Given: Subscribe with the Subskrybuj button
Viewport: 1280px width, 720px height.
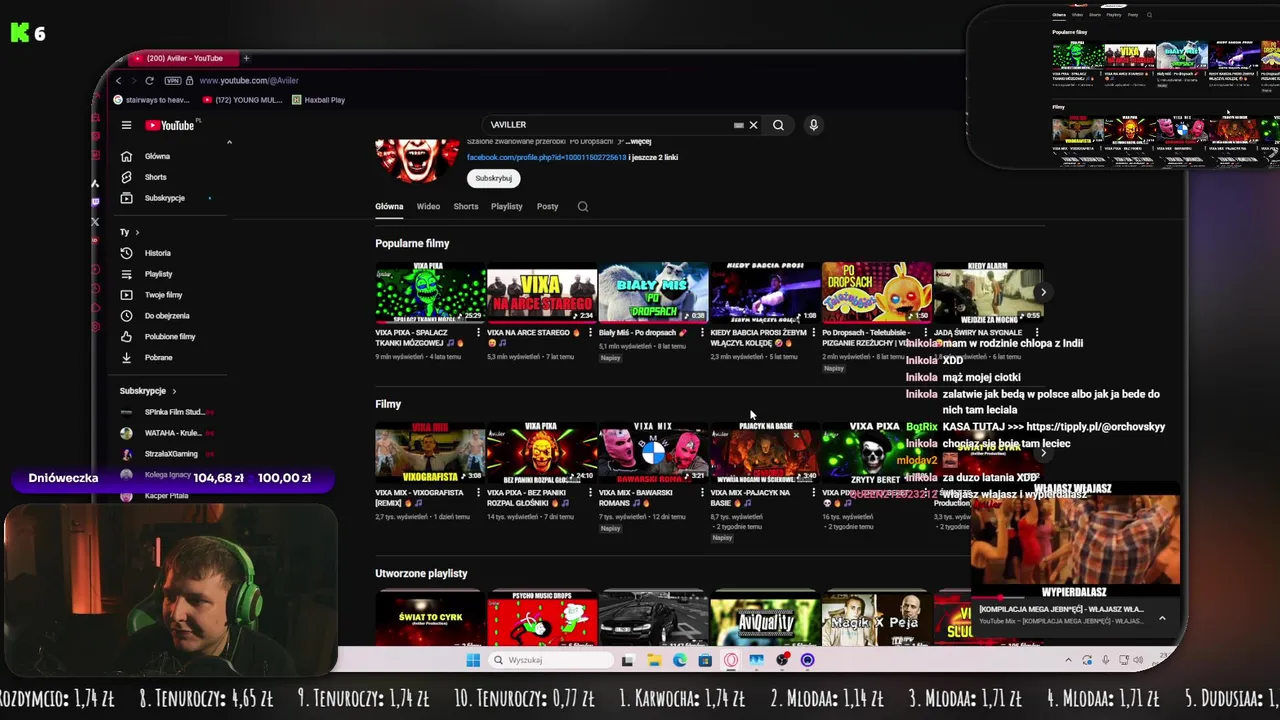Looking at the screenshot, I should pos(493,178).
